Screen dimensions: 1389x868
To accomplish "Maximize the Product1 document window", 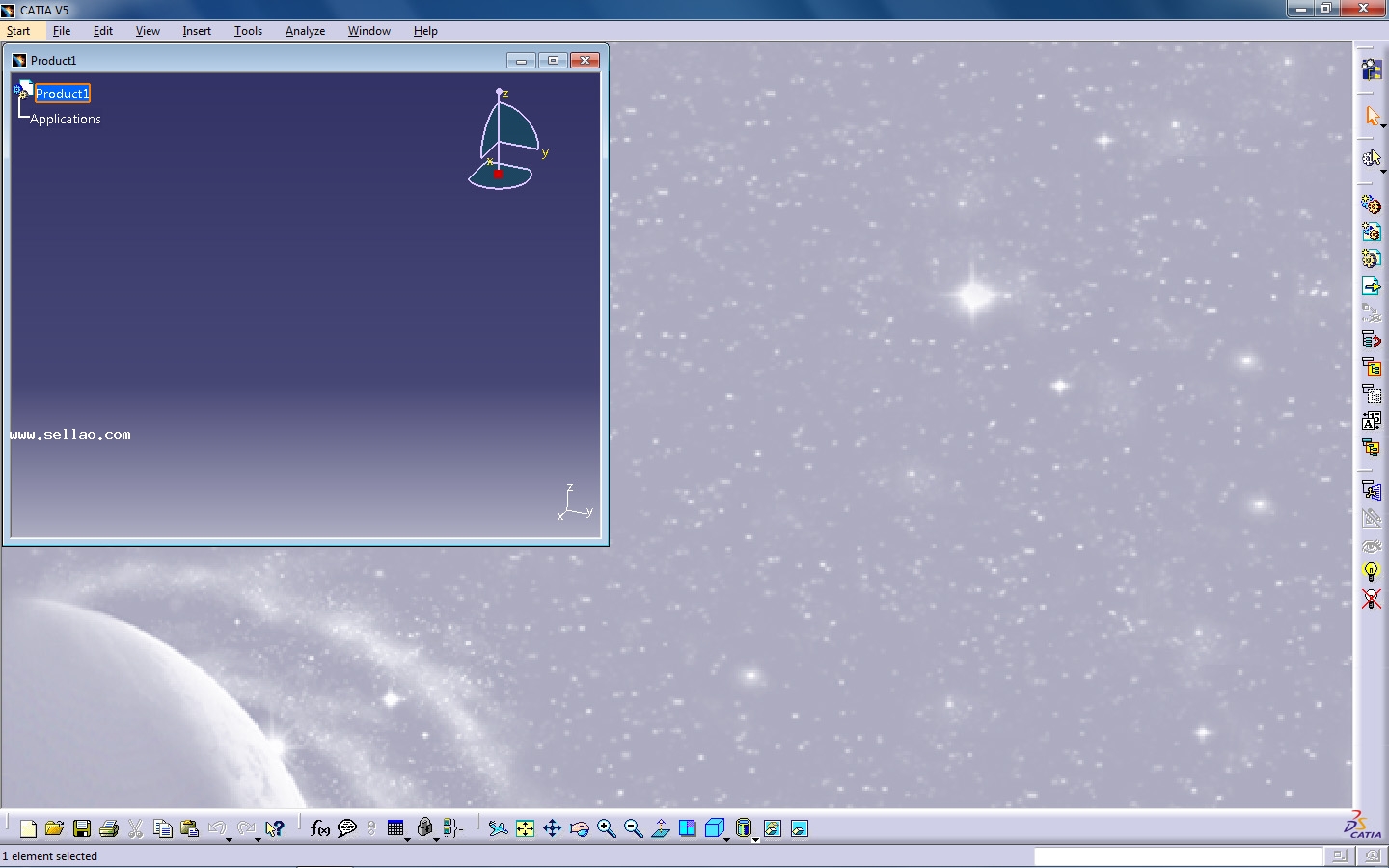I will [x=553, y=61].
